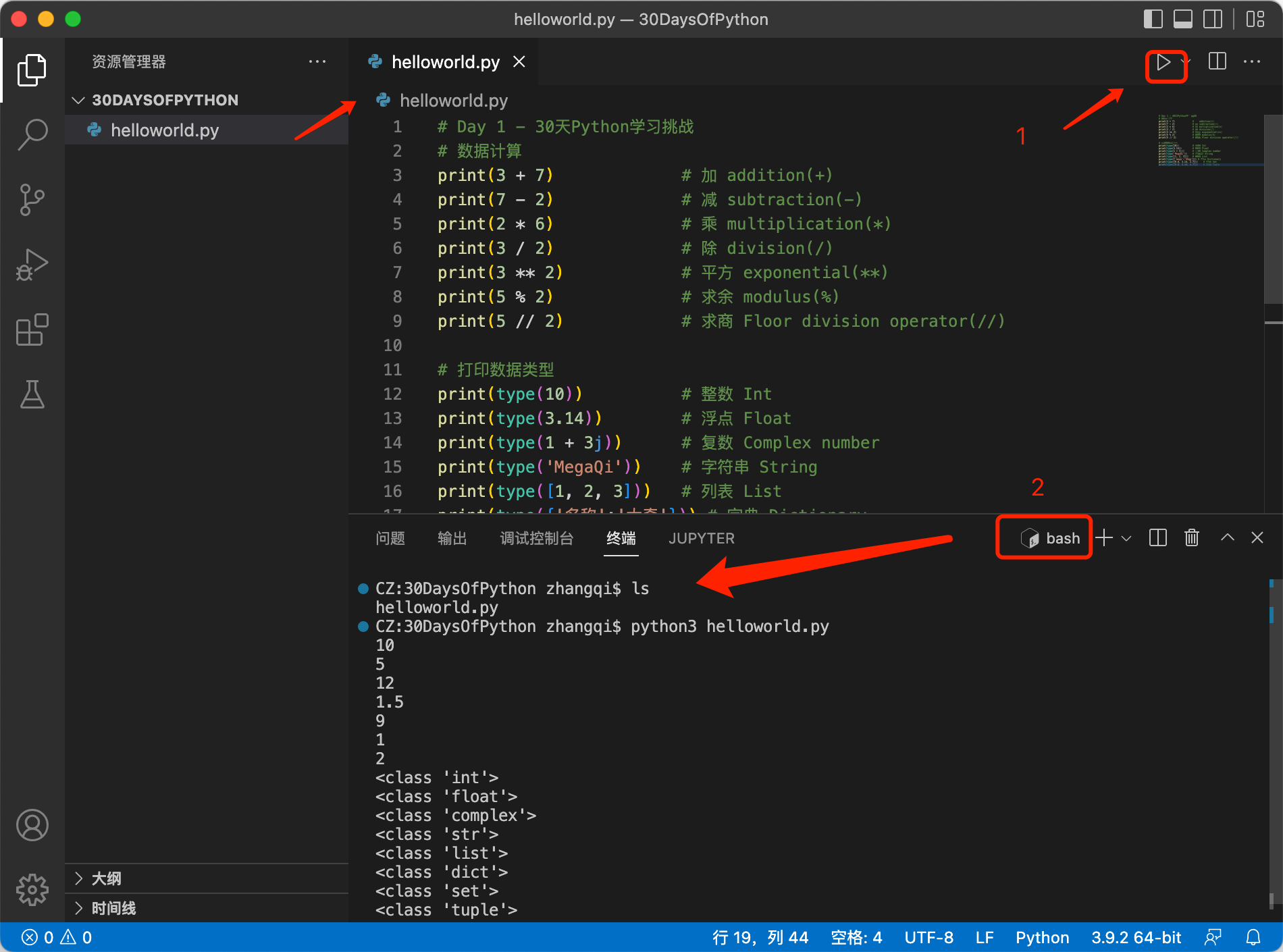Open the Testing flask view
1283x952 pixels.
click(x=32, y=394)
